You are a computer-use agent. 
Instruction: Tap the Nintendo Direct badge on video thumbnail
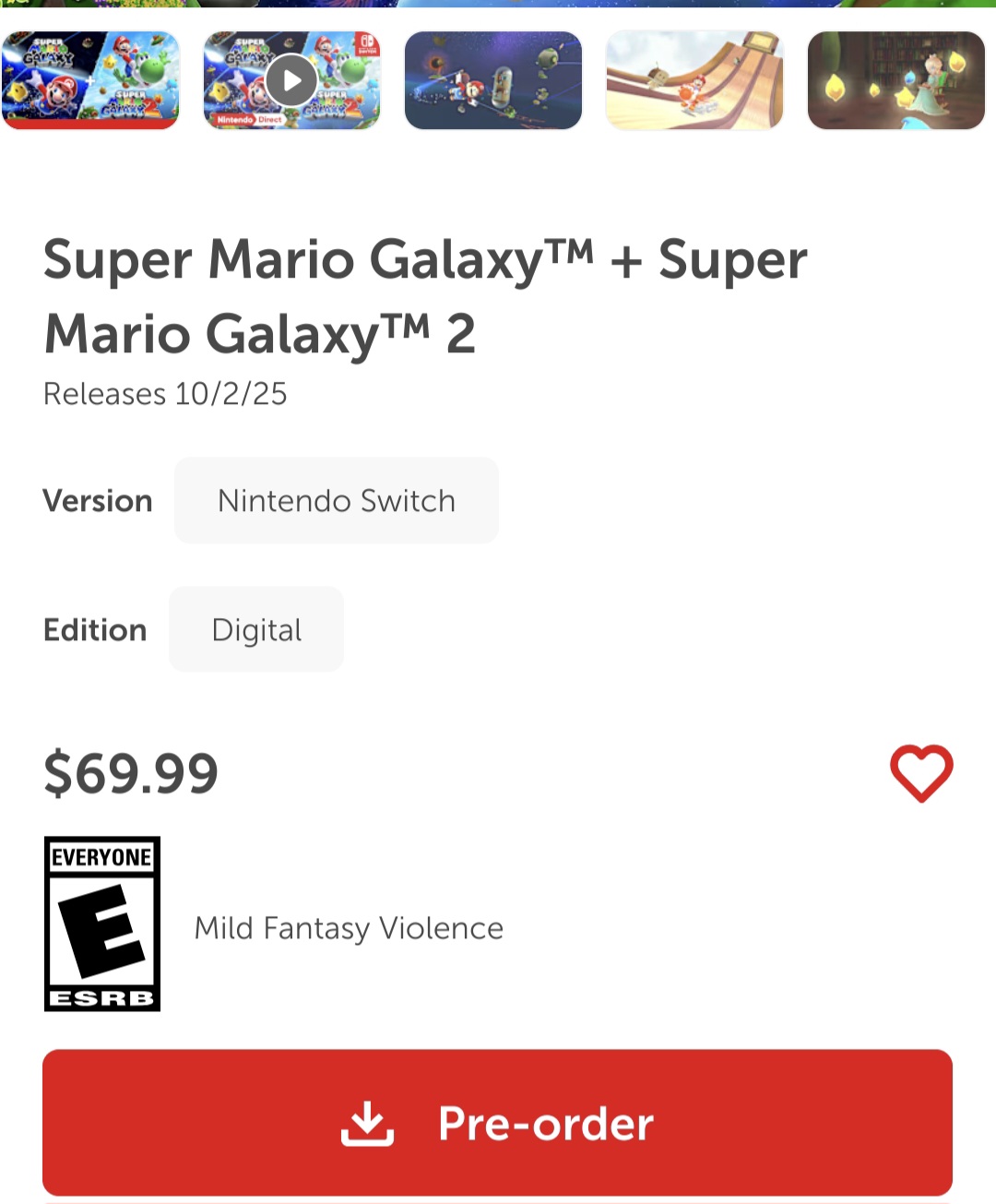pos(250,120)
